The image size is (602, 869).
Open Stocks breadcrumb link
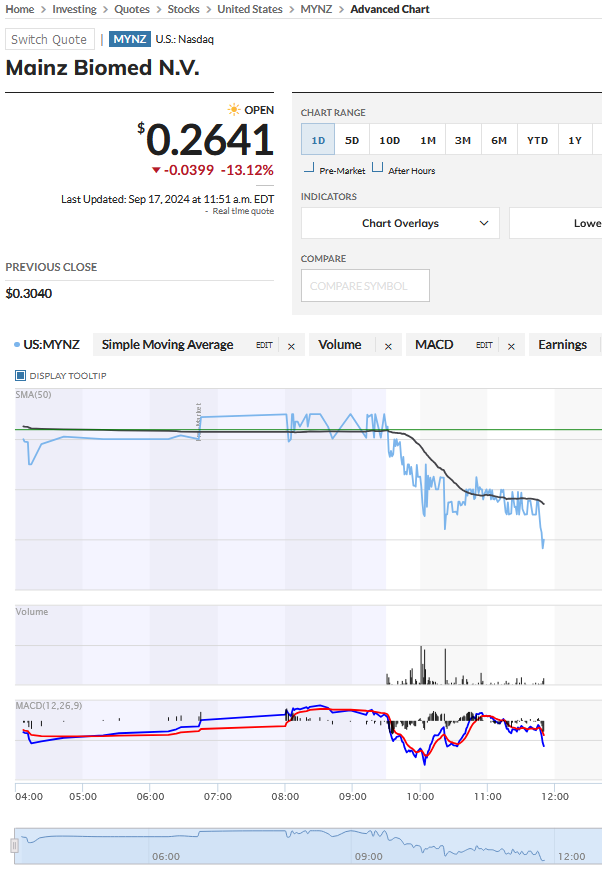[x=183, y=9]
